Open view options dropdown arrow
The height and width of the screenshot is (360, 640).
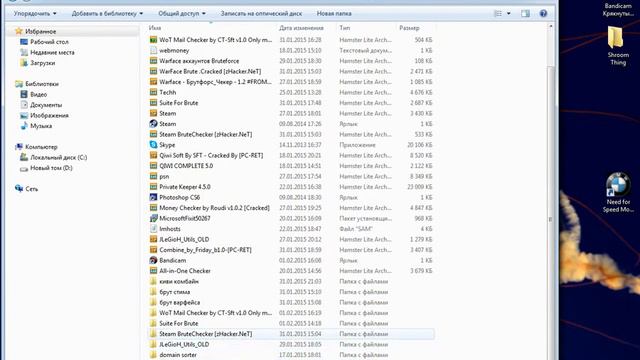(509, 13)
